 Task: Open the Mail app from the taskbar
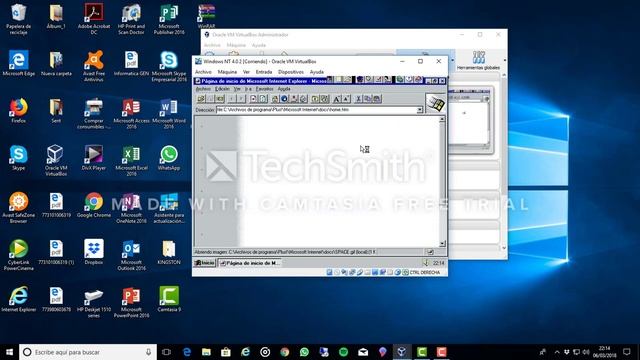363,352
